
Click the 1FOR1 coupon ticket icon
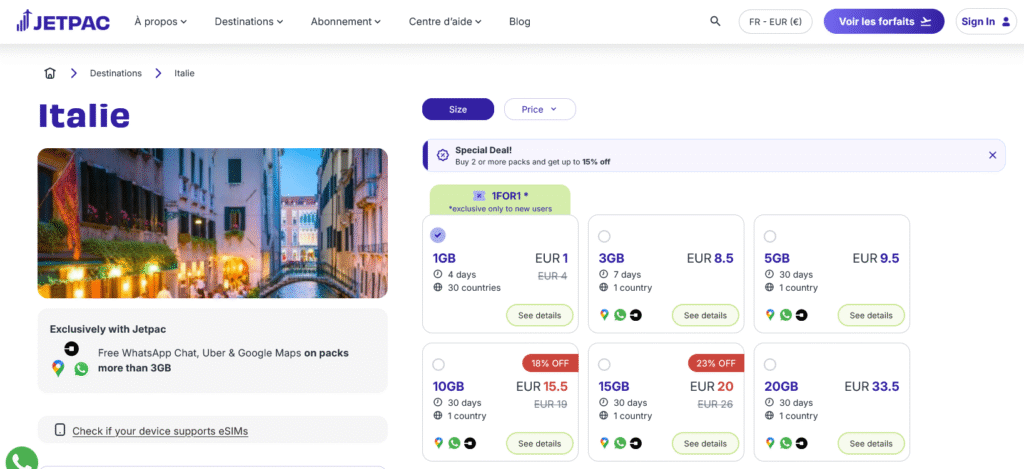click(479, 195)
